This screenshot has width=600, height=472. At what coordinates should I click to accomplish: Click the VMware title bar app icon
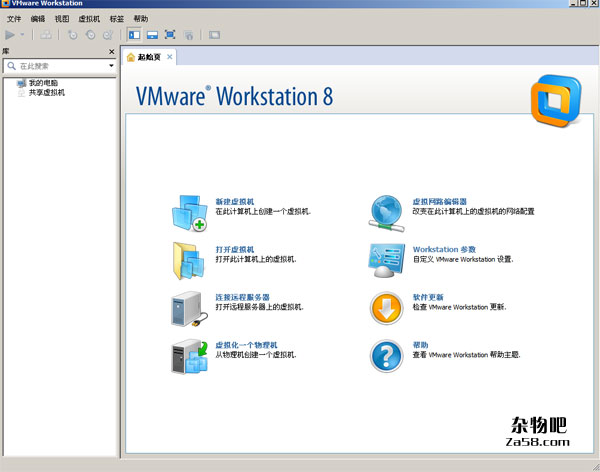[x=5, y=3]
